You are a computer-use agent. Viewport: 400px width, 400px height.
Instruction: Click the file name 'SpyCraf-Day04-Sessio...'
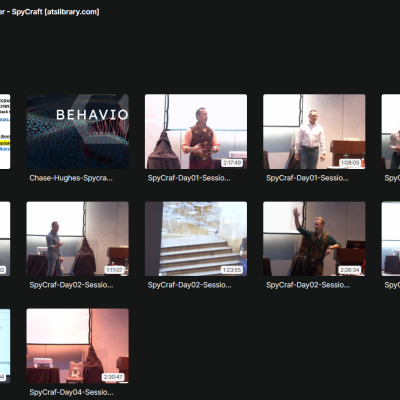pyautogui.click(x=71, y=392)
